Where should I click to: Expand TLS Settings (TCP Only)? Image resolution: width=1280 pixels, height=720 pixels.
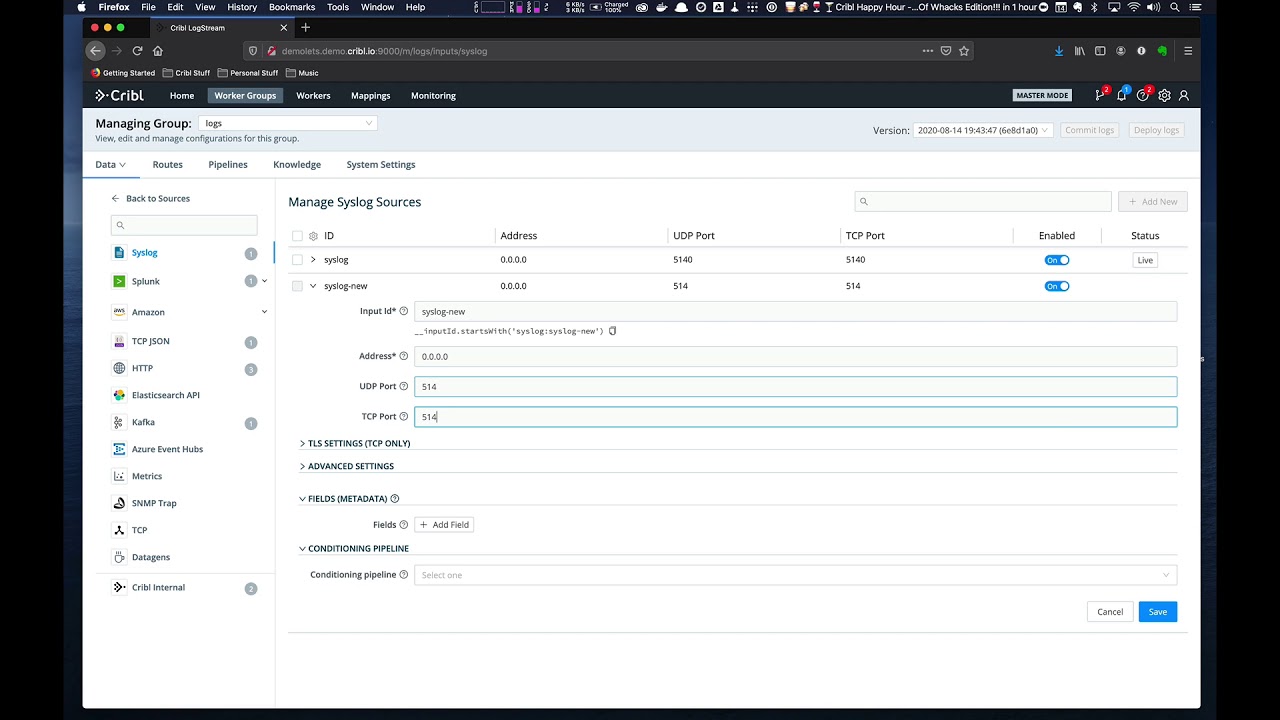coord(354,443)
